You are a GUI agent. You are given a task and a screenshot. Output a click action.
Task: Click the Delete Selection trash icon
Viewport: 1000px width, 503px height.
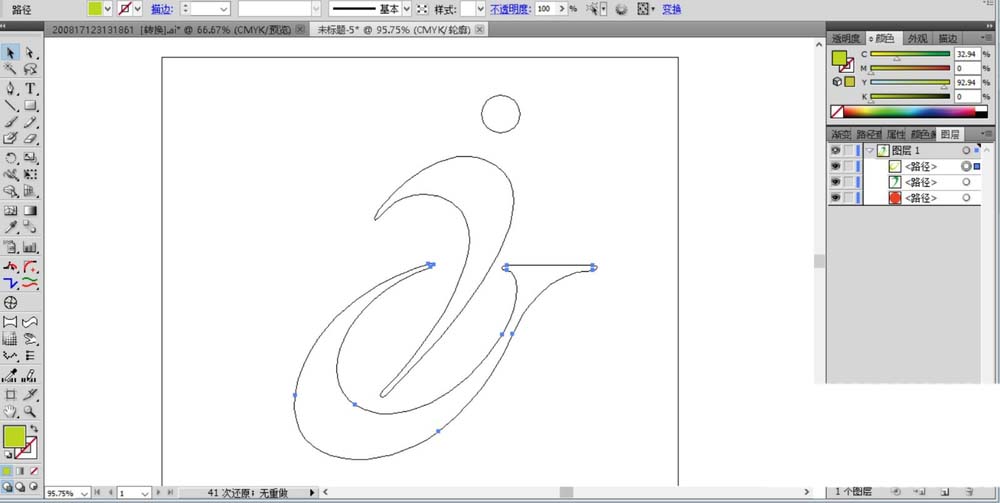click(969, 492)
